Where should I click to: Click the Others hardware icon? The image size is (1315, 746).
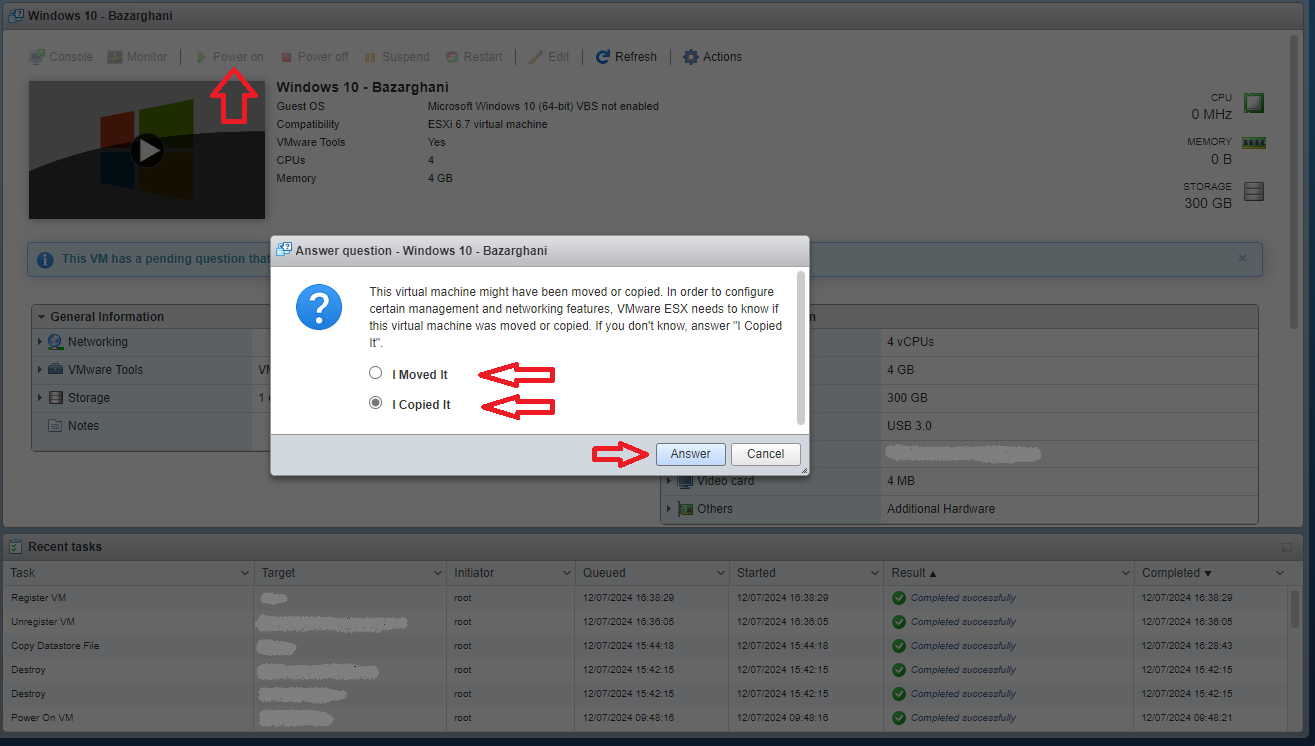685,509
